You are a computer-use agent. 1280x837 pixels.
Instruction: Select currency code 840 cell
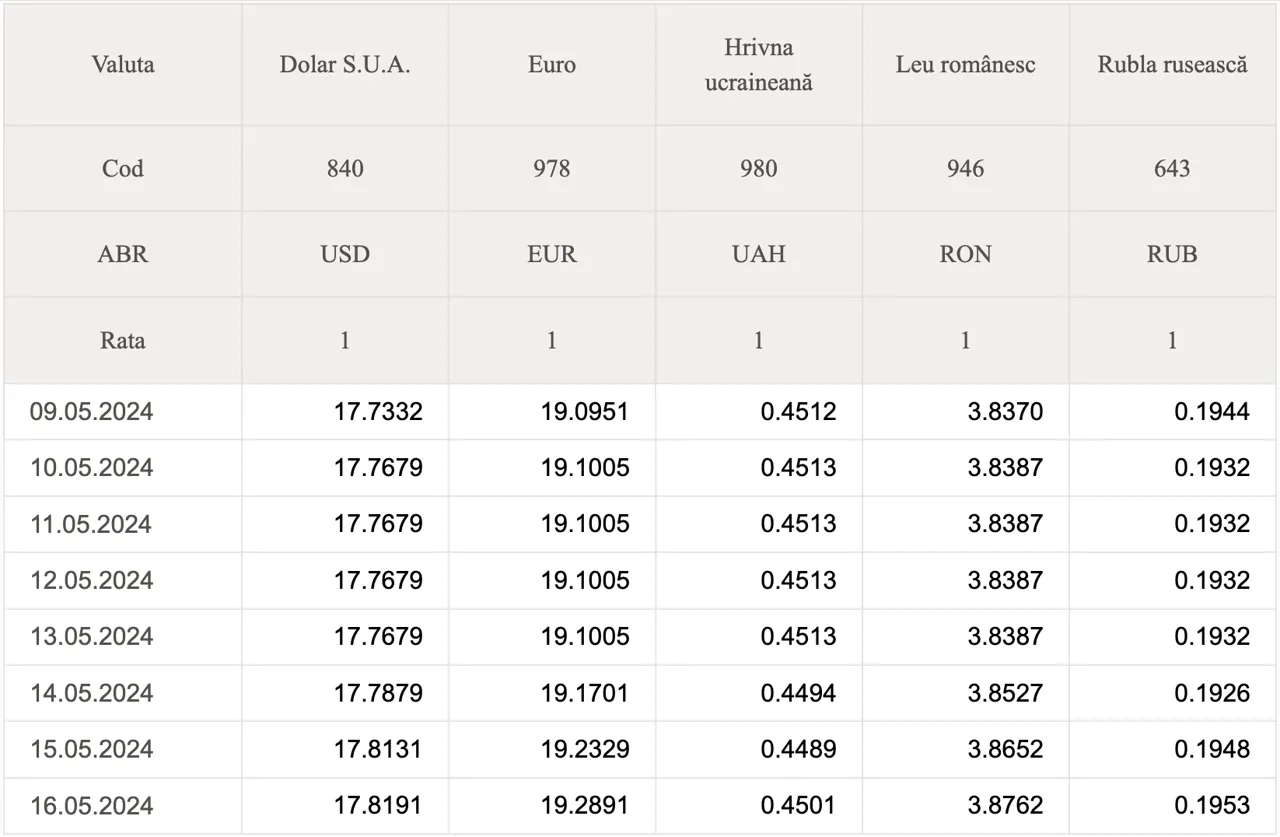[x=345, y=168]
